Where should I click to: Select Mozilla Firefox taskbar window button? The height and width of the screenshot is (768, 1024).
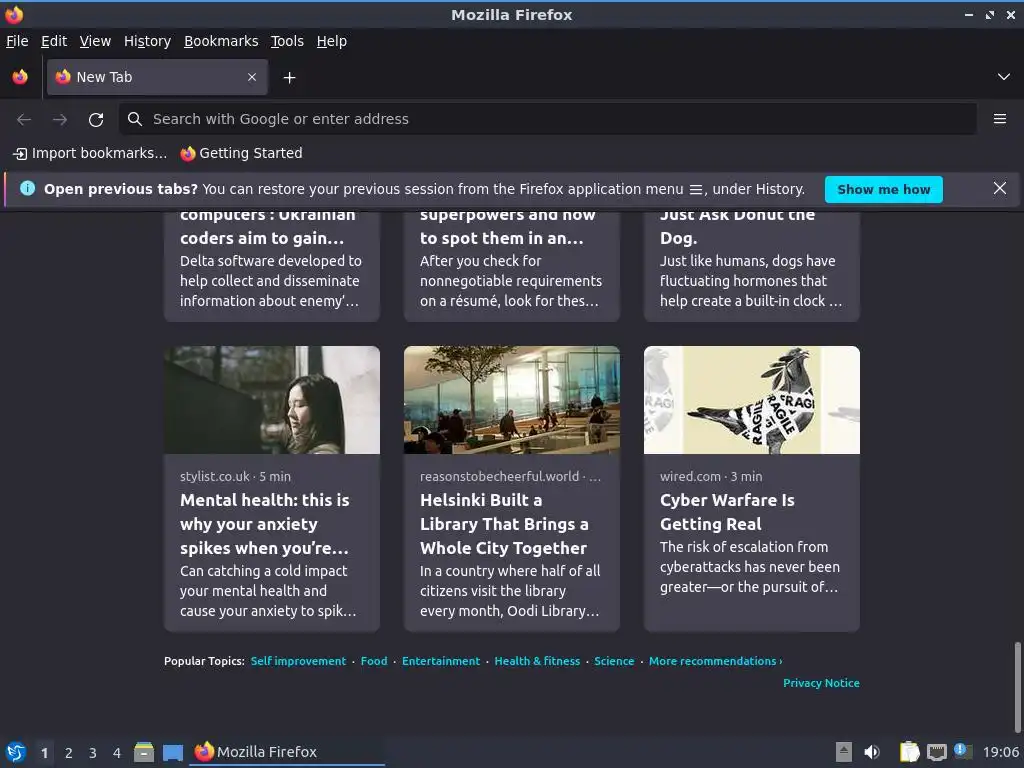287,752
